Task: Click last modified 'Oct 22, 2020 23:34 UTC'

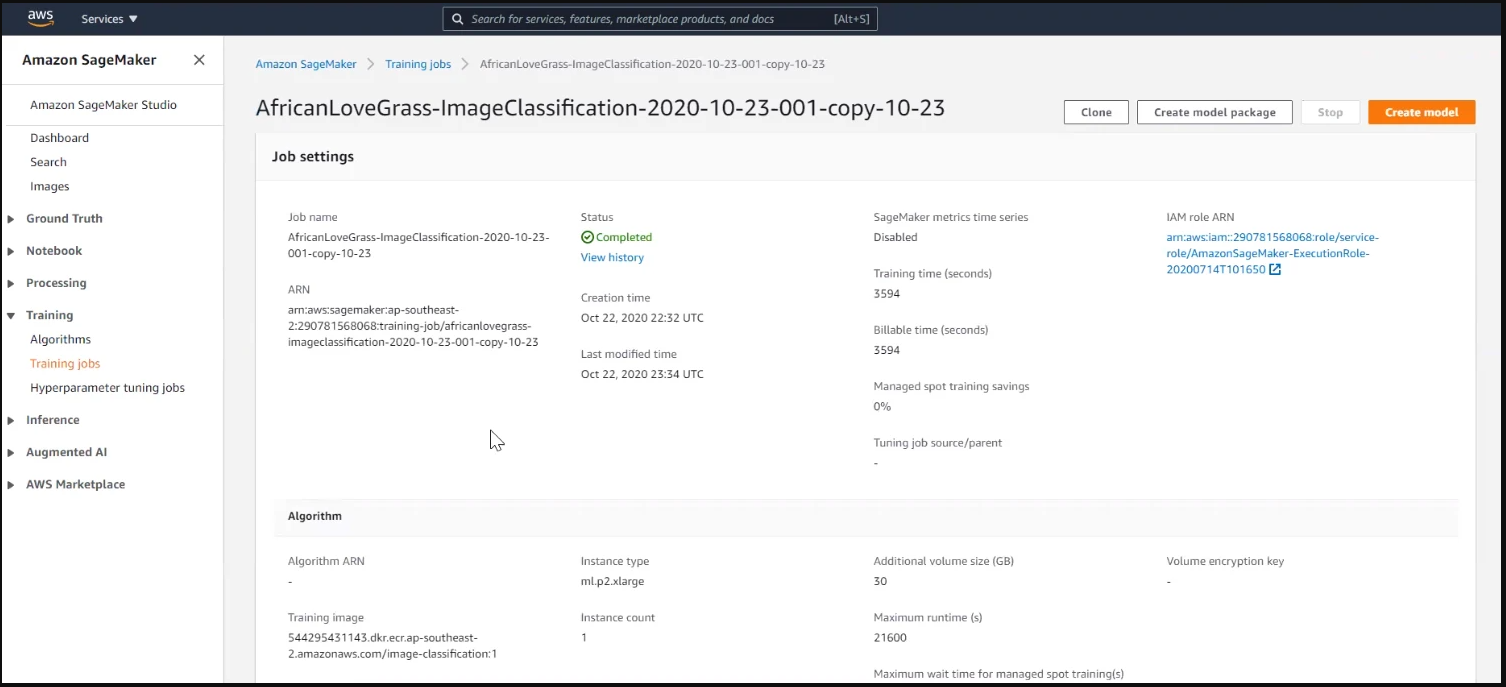Action: (x=642, y=374)
